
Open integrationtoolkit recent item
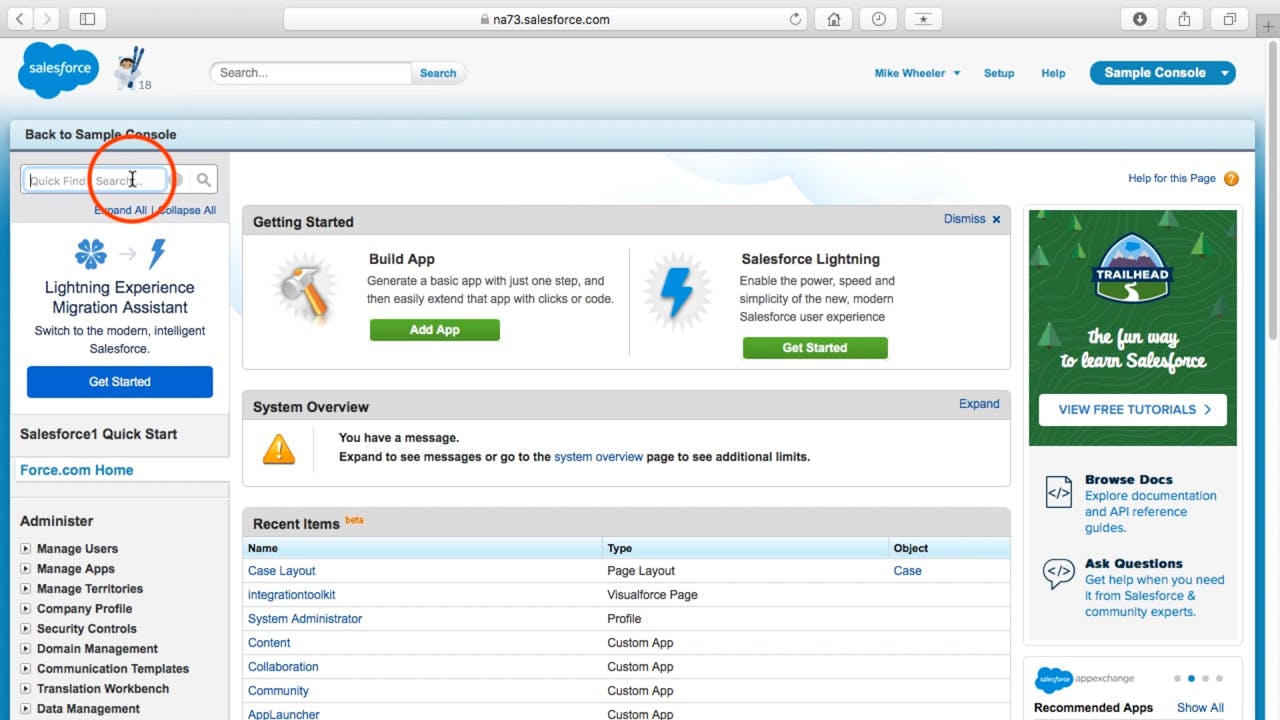point(292,595)
